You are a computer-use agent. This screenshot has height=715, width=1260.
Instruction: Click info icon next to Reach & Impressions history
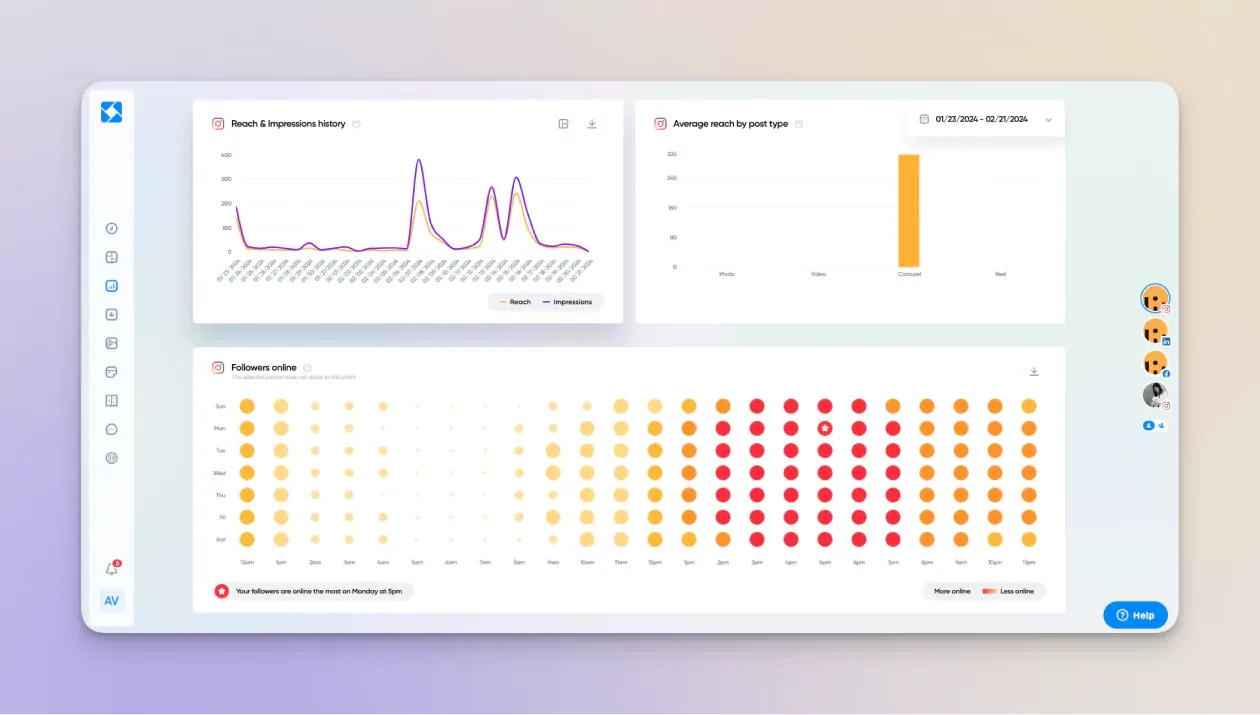pyautogui.click(x=356, y=124)
